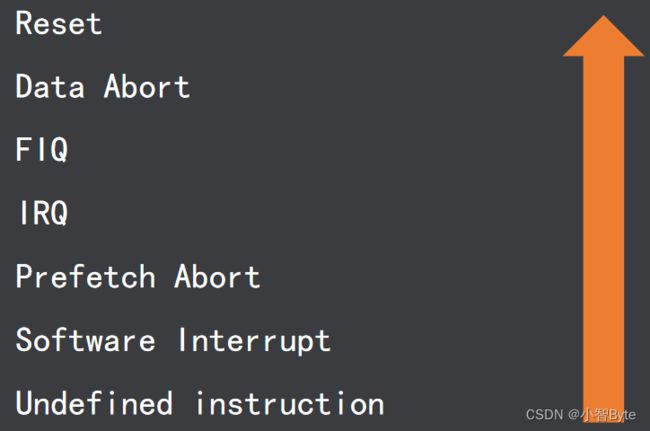This screenshot has height=431, width=650.
Task: Click the word instruction
Action: (289, 403)
